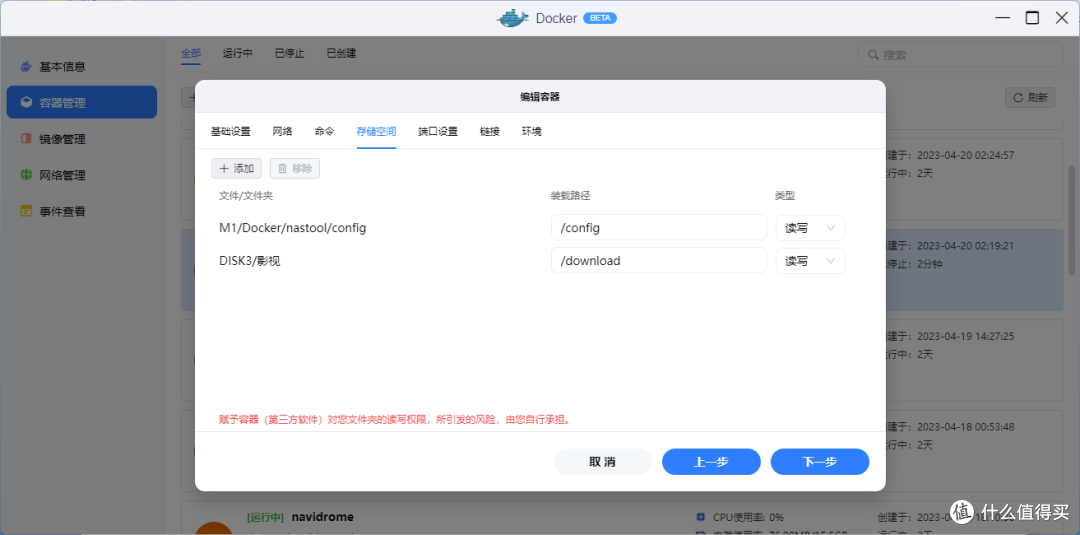Select the 存储空间 tab
The image size is (1080, 535).
coord(376,132)
